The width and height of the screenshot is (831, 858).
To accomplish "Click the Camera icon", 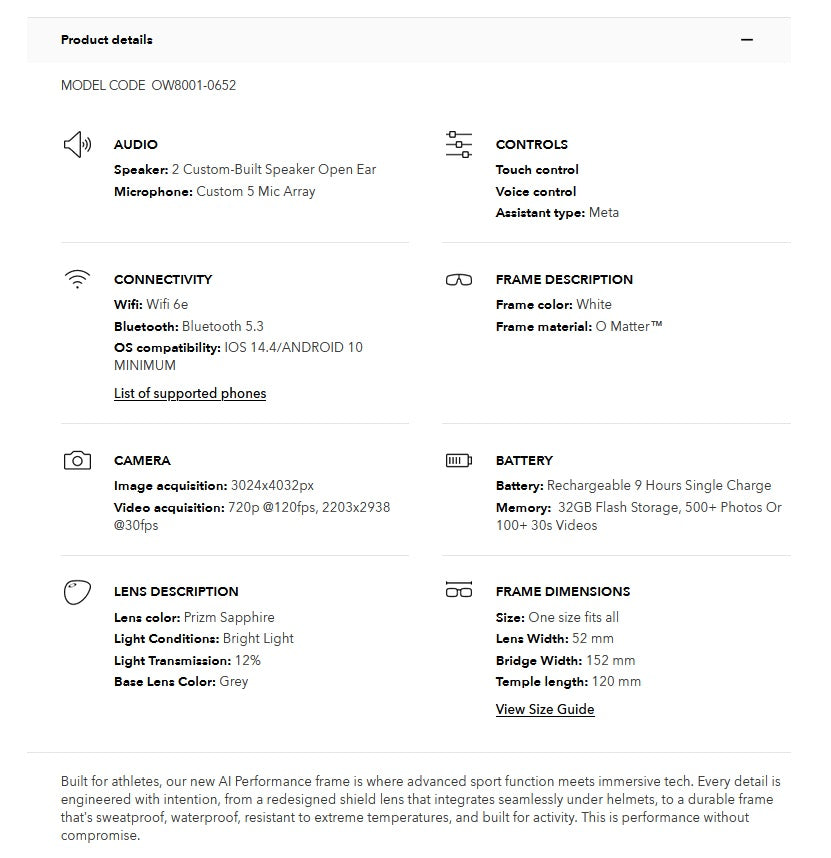I will click(x=77, y=461).
